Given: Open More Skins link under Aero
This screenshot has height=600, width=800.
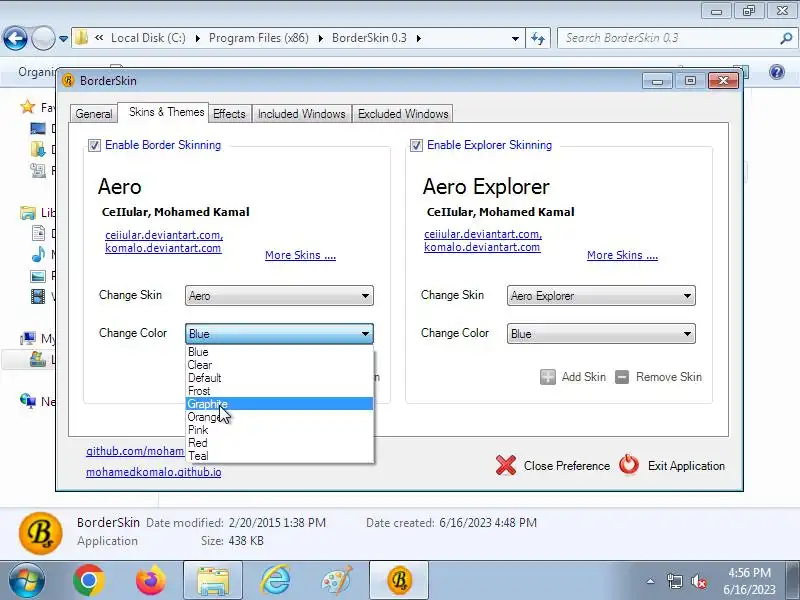Looking at the screenshot, I should click(300, 255).
